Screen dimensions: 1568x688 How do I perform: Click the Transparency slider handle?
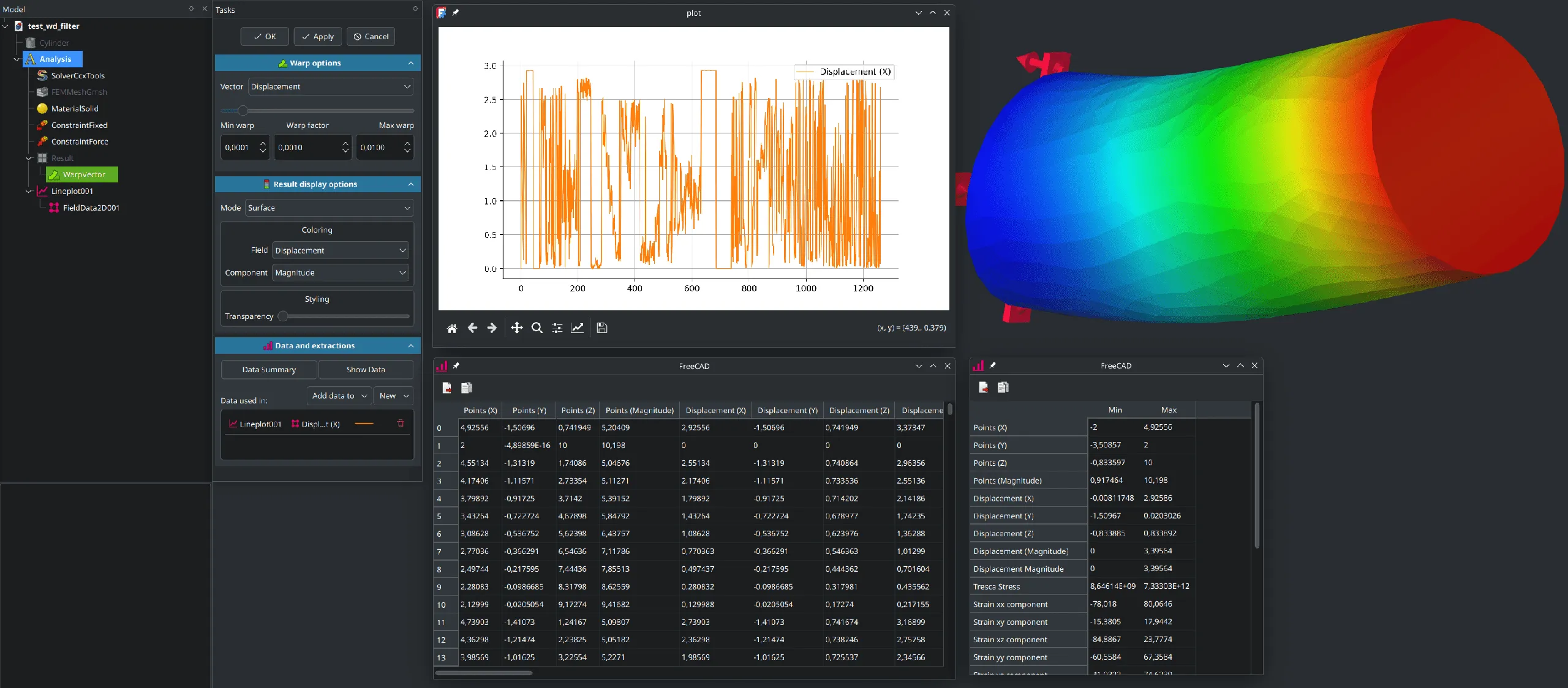[x=282, y=316]
